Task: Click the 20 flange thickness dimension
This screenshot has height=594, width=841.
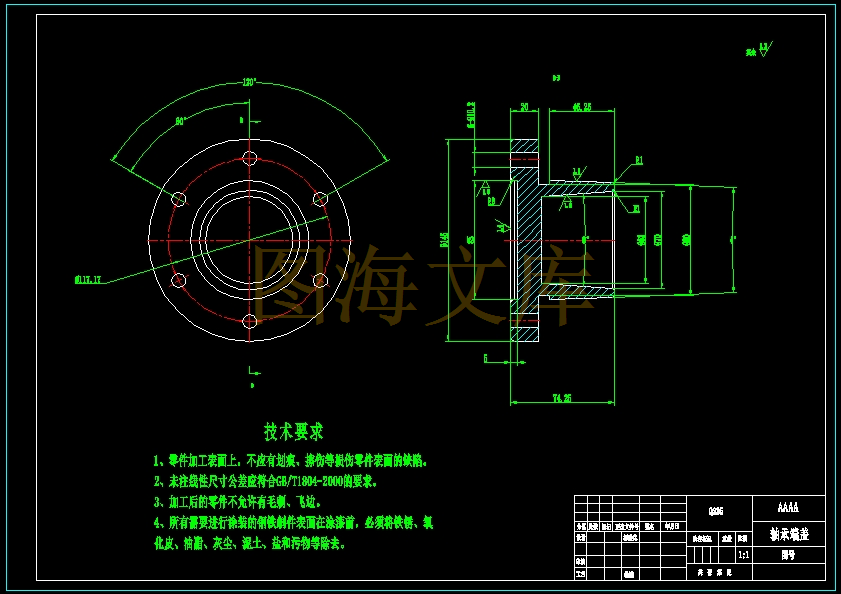Action: (525, 107)
